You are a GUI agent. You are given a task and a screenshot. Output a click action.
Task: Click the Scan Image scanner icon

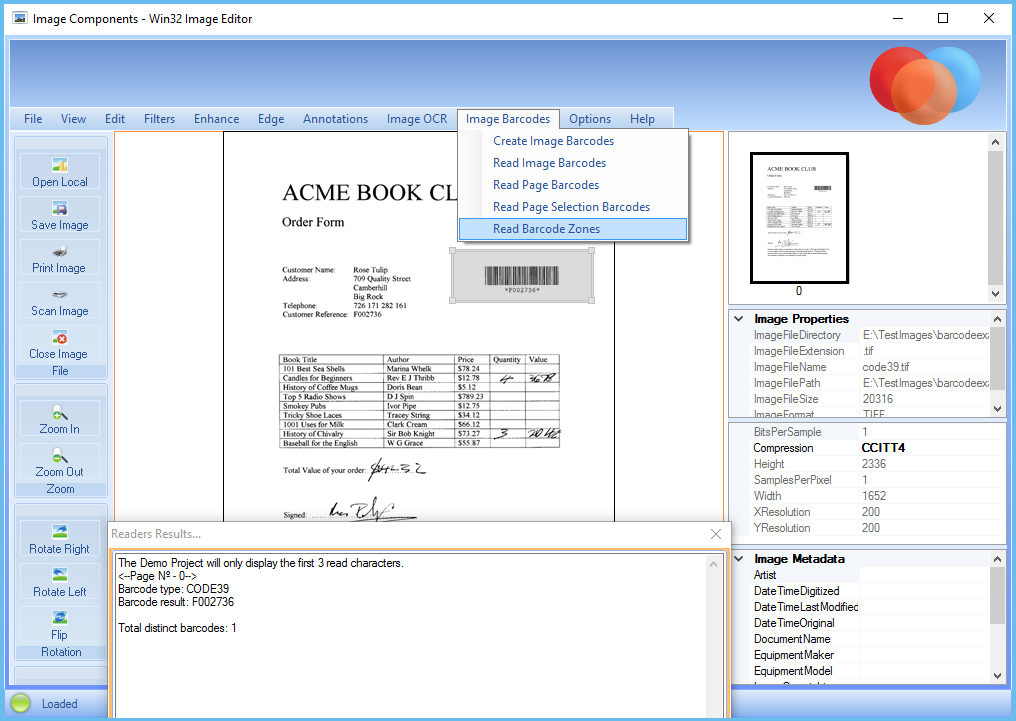[60, 294]
